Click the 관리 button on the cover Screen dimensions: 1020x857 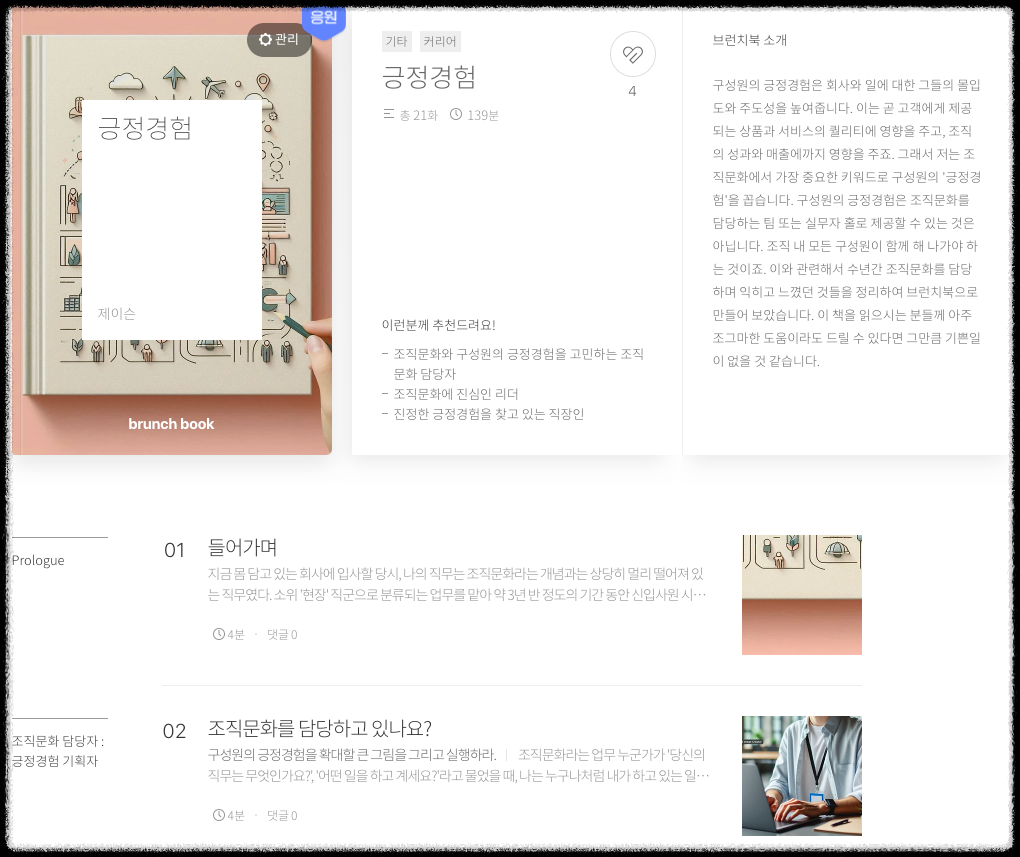[x=278, y=40]
